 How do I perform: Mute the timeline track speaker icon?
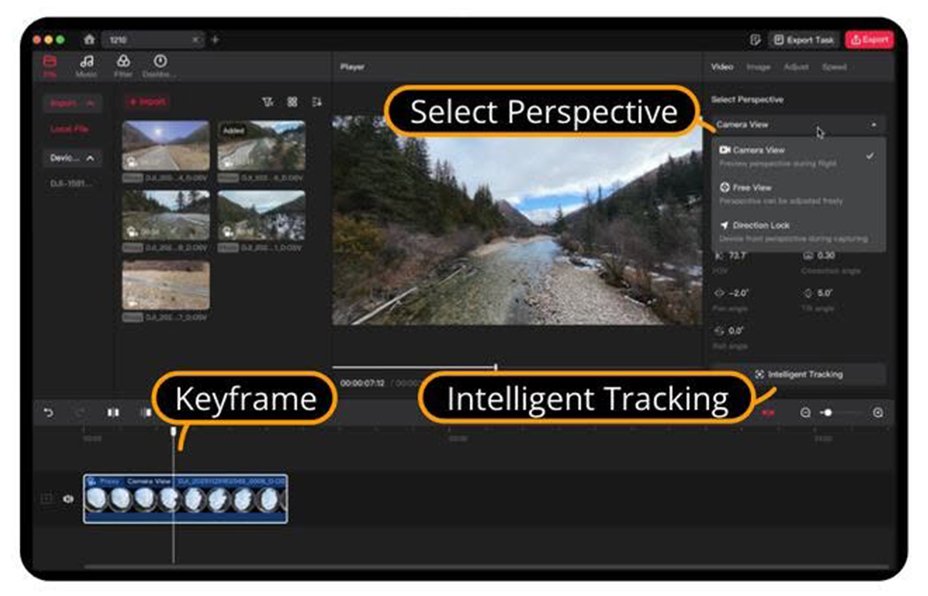tap(68, 499)
